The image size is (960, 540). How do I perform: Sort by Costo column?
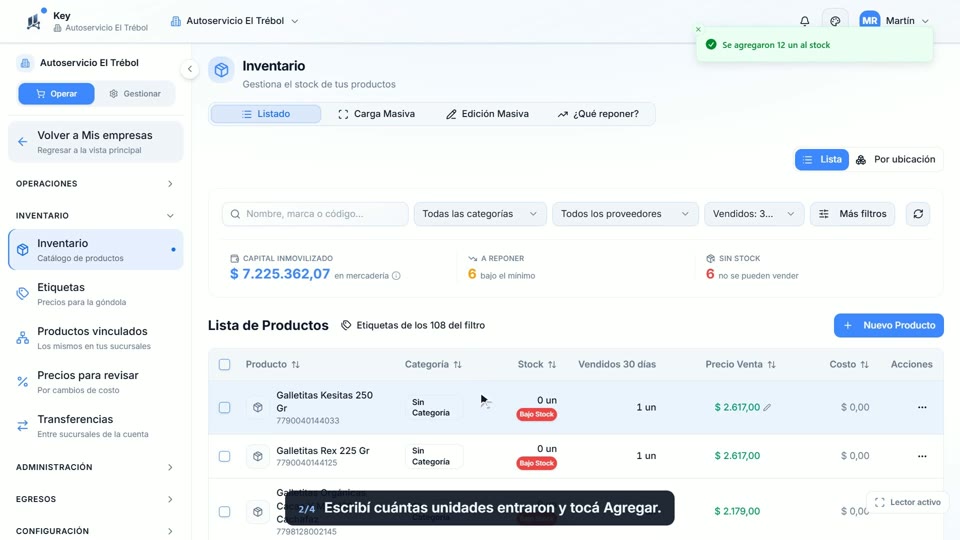click(849, 364)
